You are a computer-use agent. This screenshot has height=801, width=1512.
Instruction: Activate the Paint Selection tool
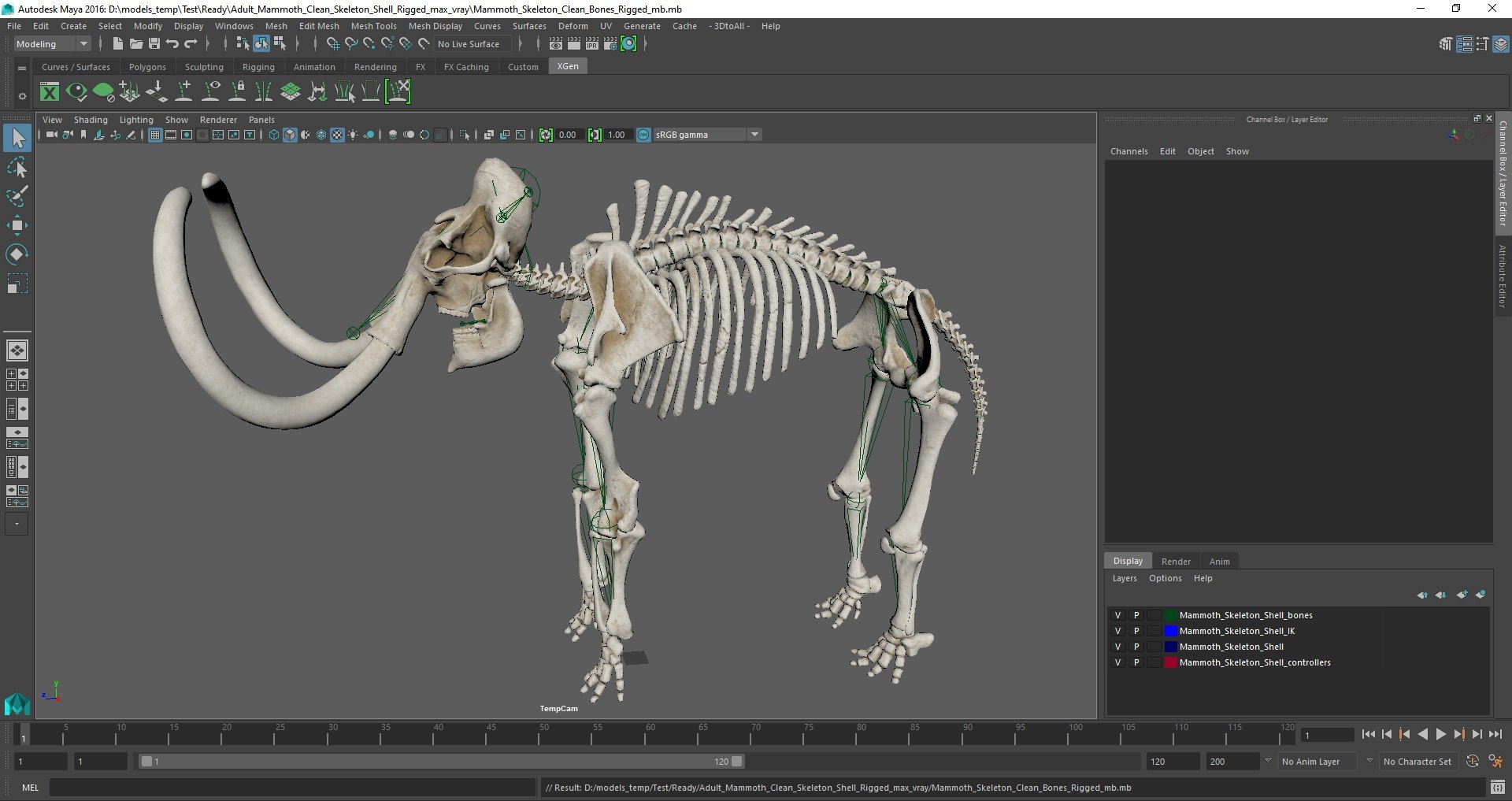[x=17, y=196]
